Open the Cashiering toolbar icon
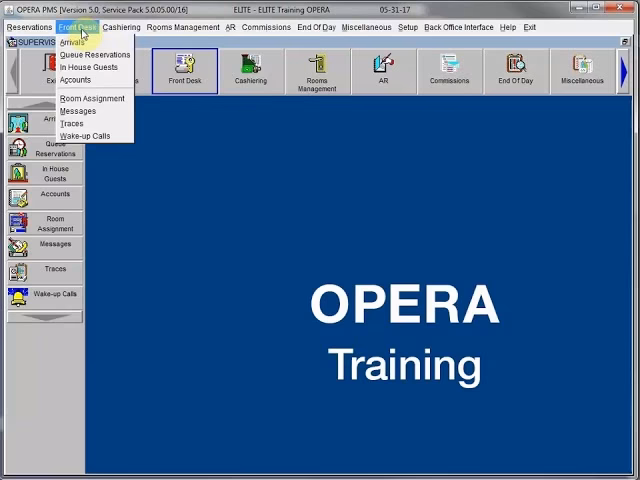Viewport: 640px width, 480px height. [250, 69]
